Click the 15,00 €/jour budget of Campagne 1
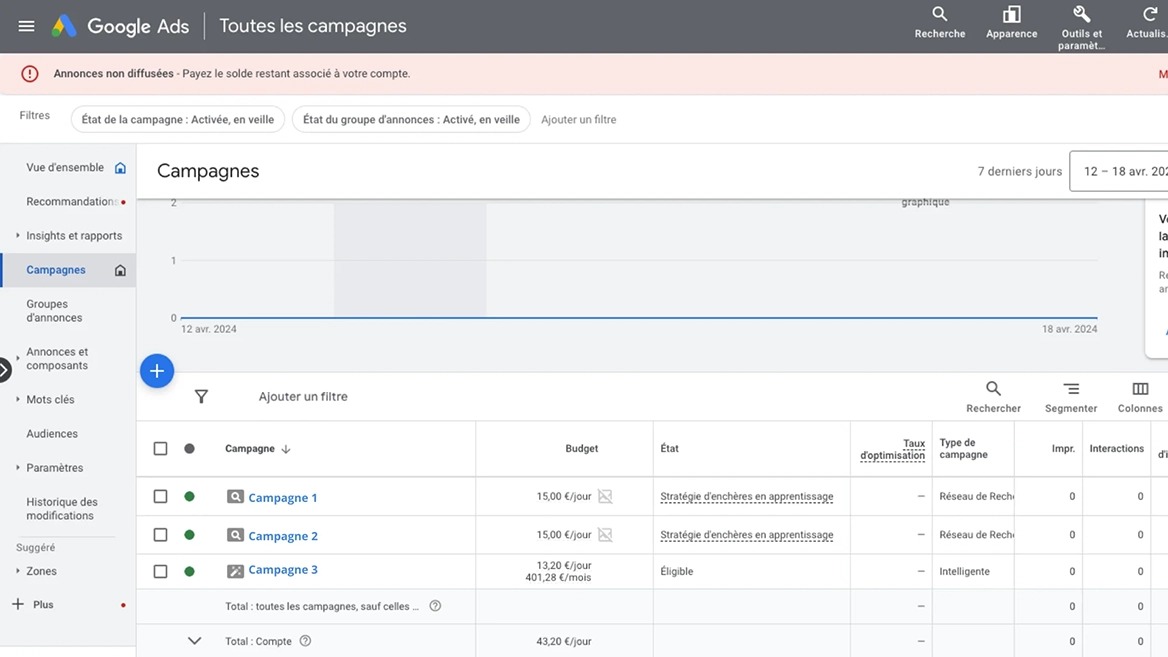The image size is (1168, 657). click(x=564, y=496)
